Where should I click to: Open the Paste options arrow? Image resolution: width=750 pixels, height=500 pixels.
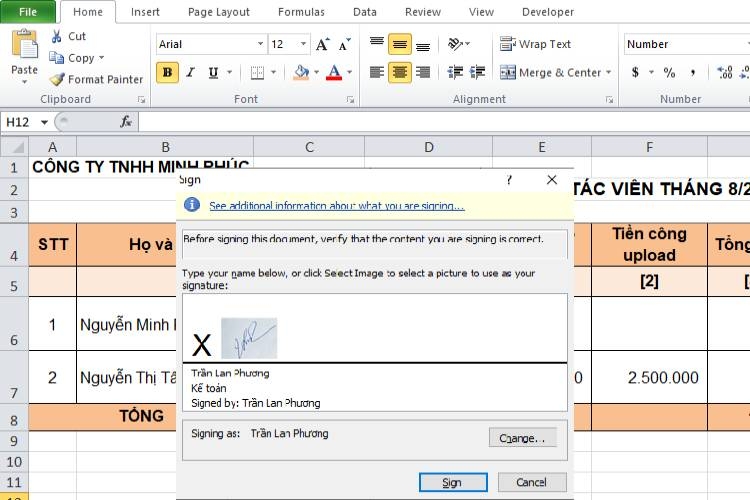pos(24,82)
